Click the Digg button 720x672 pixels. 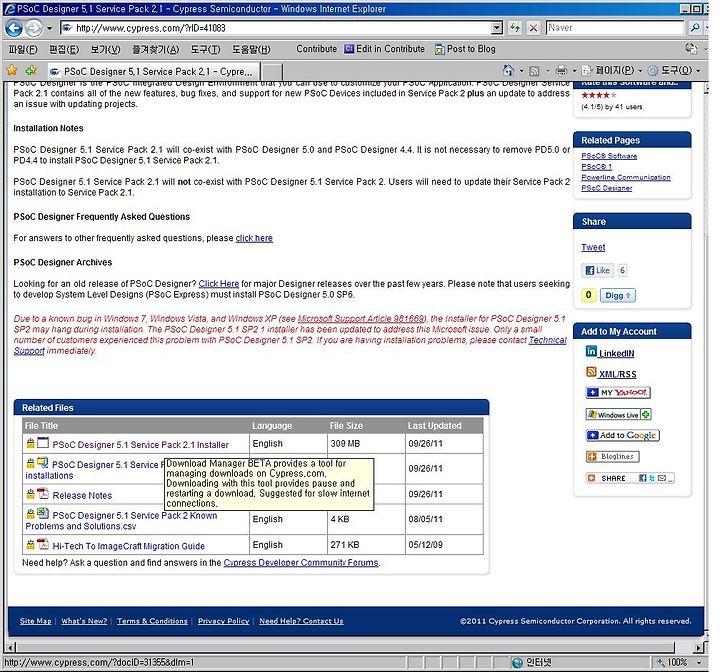point(618,295)
